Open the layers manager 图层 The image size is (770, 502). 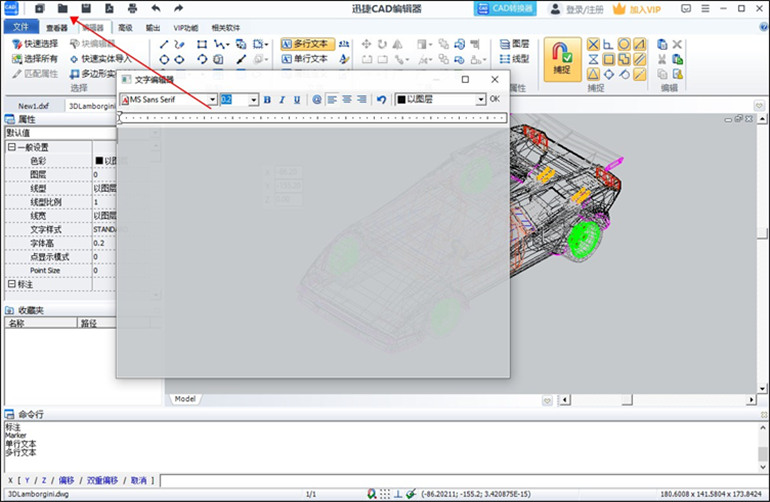click(514, 44)
